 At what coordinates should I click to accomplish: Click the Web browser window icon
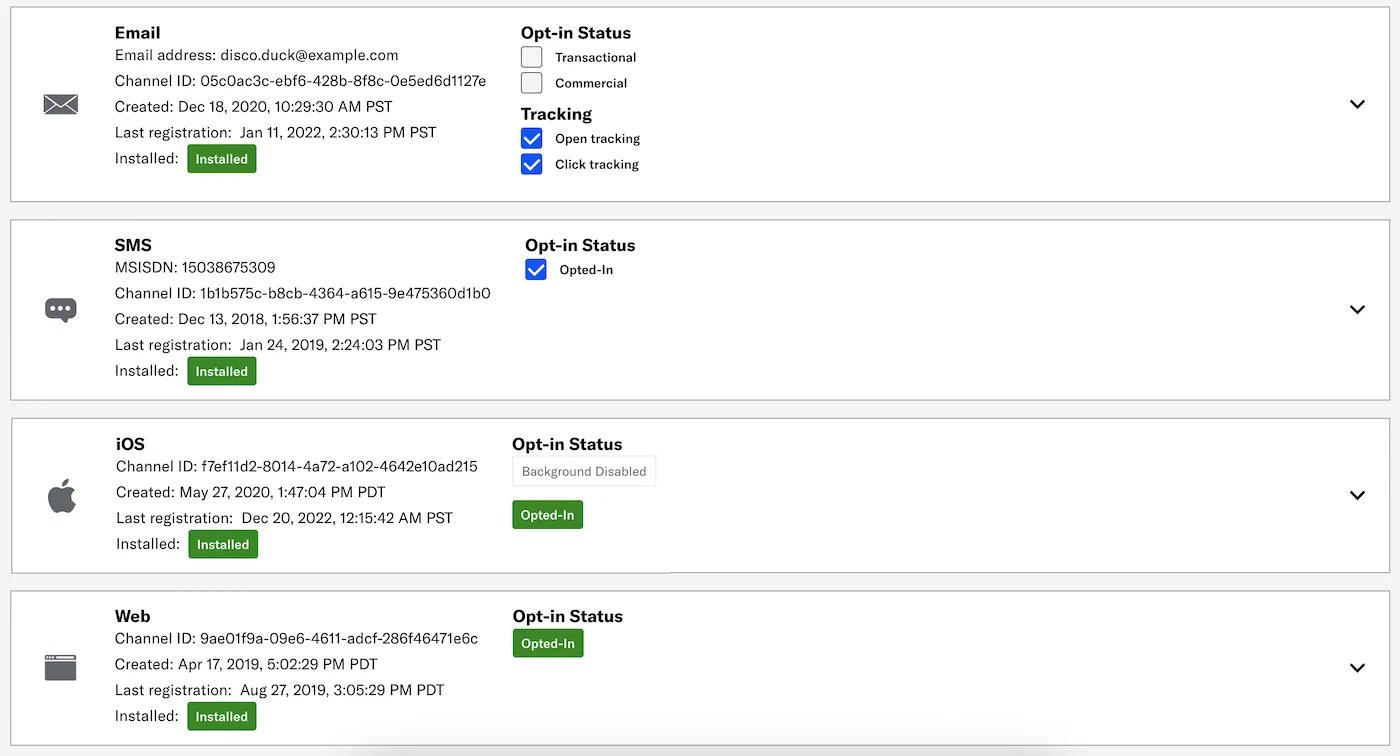click(61, 667)
